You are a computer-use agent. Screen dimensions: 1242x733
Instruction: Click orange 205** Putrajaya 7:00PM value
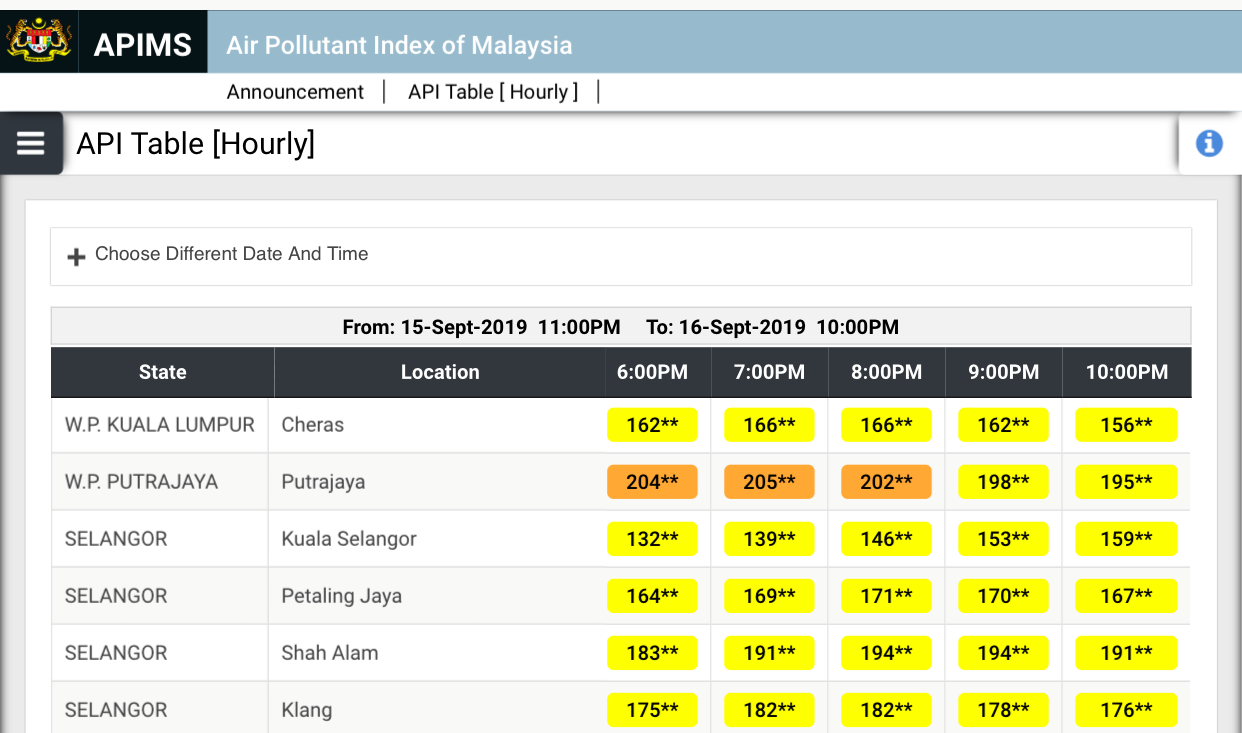769,482
